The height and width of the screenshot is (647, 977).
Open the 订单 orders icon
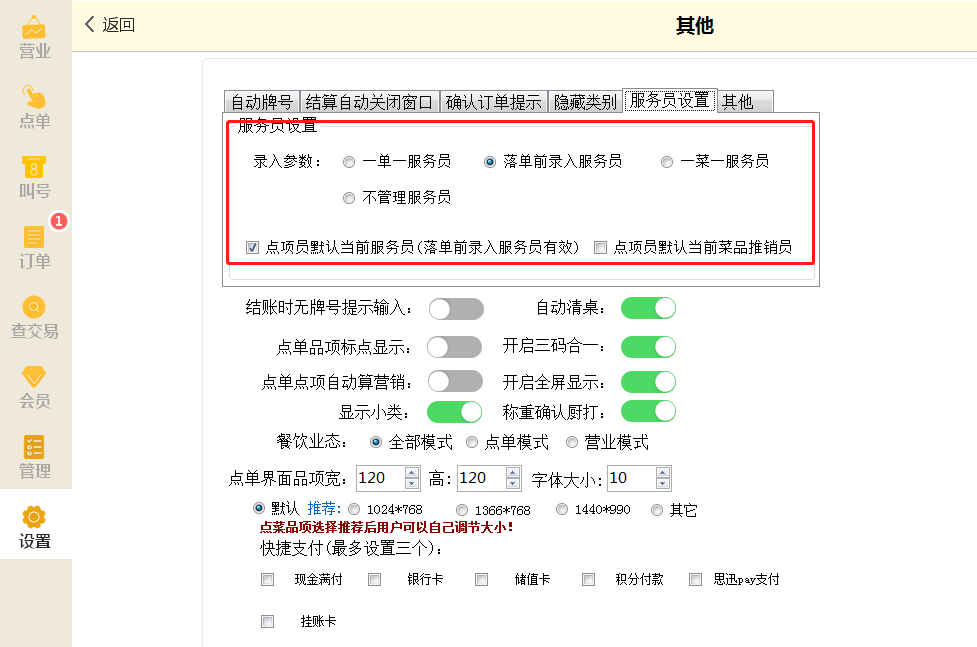(x=34, y=238)
